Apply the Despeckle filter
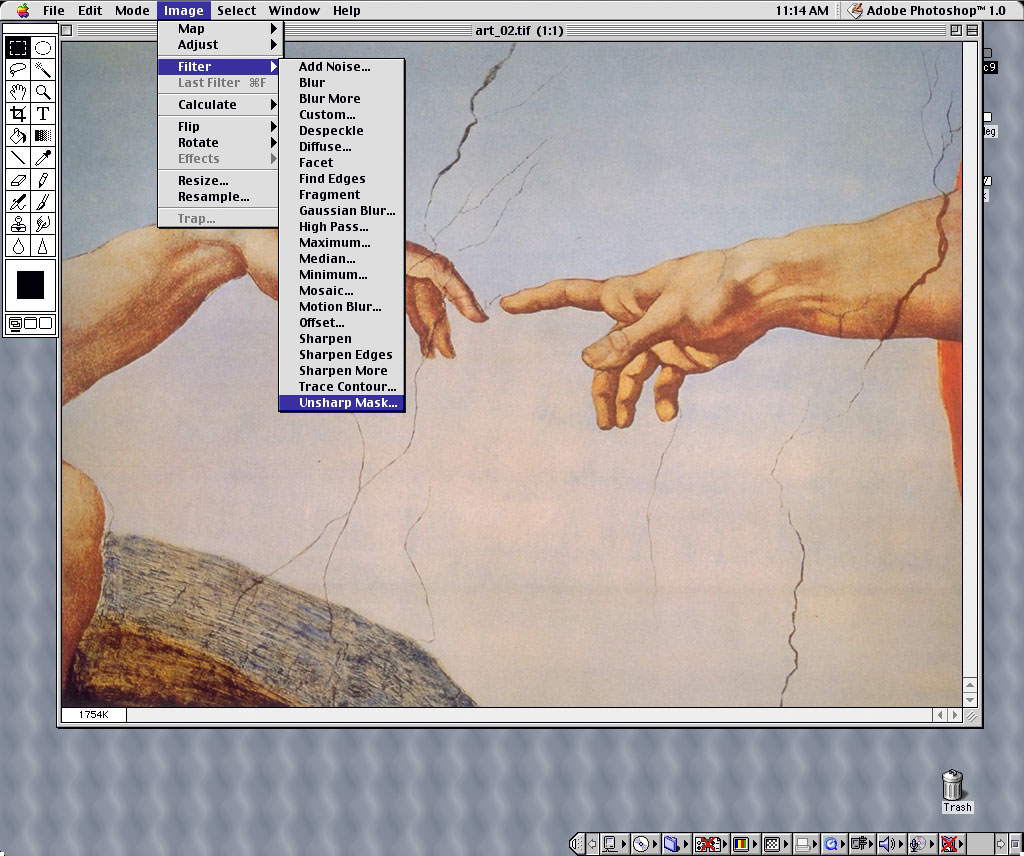The width and height of the screenshot is (1024, 856). pos(342,131)
